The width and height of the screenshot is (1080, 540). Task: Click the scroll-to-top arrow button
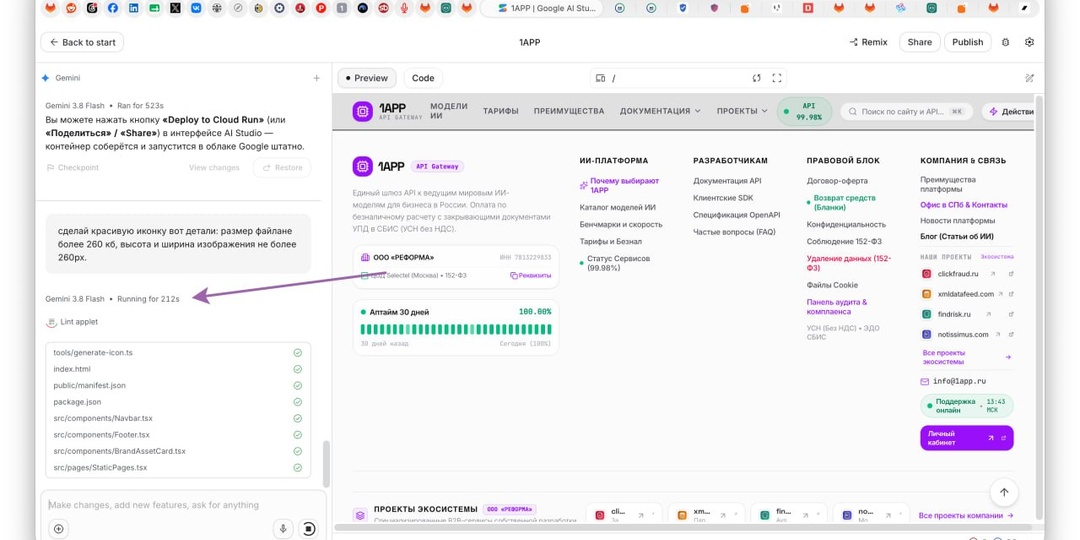point(1004,492)
